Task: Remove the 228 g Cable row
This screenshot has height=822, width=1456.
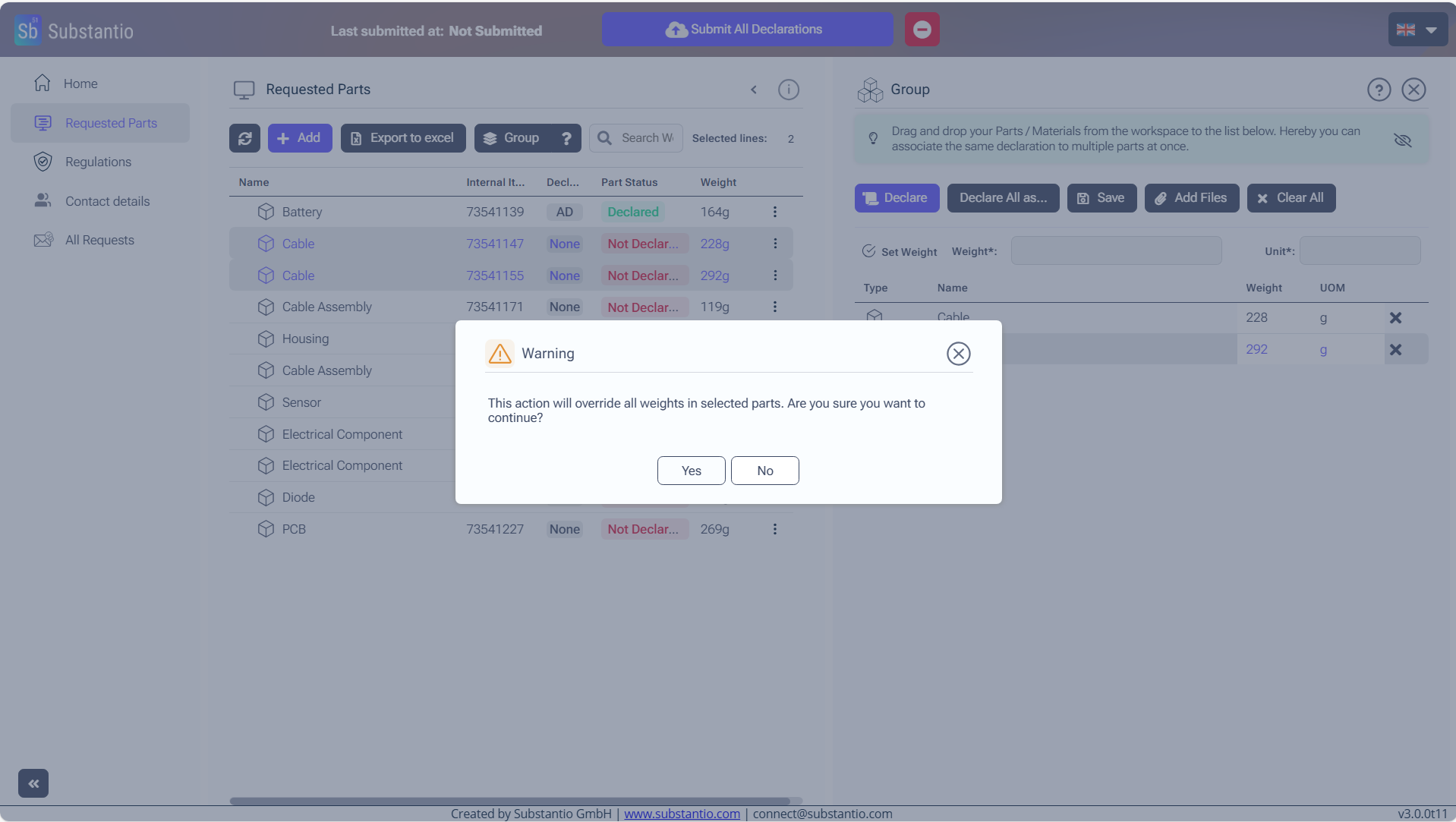Action: point(1395,318)
